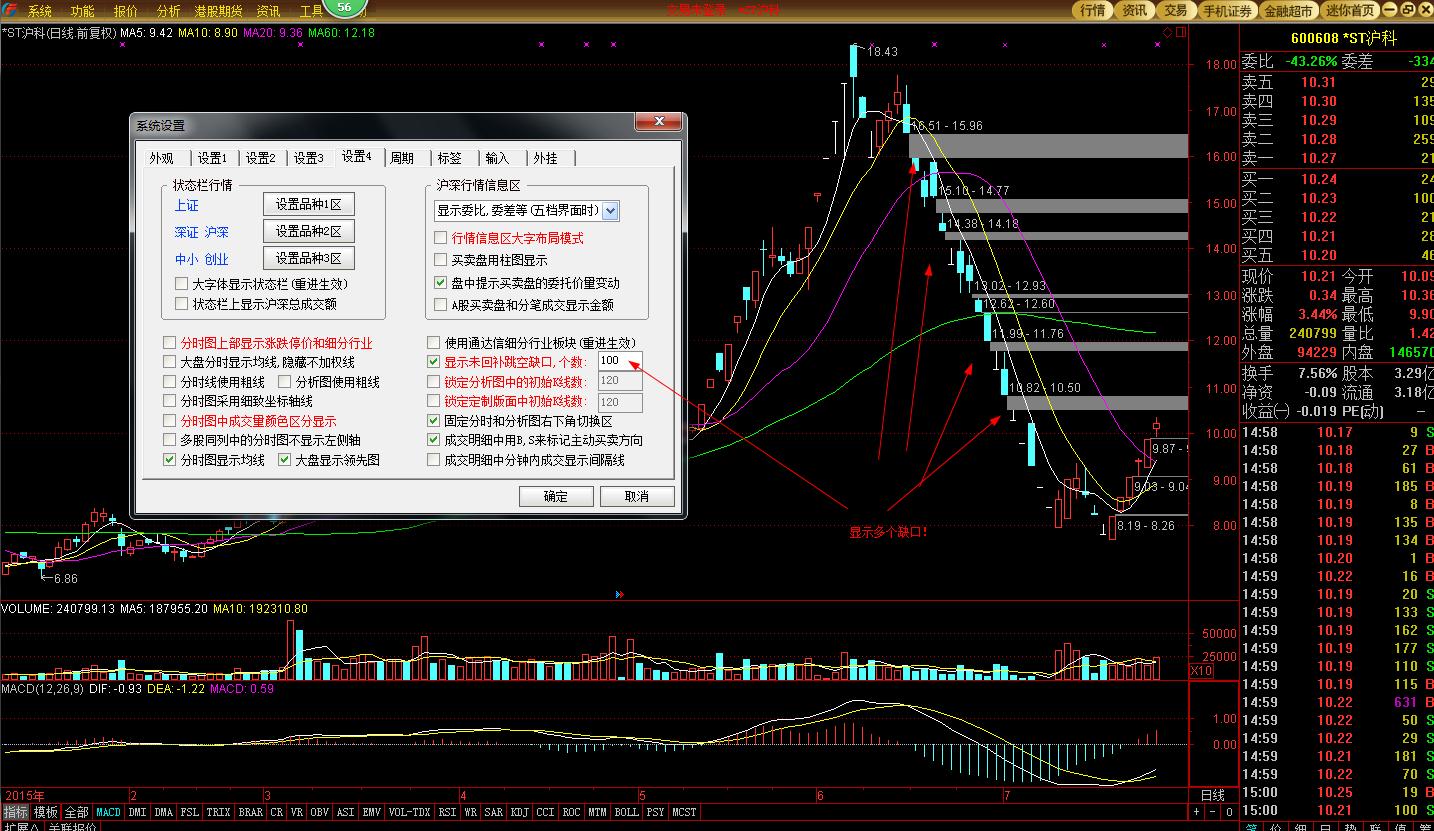Click the 模板 tab at bottom

click(46, 812)
